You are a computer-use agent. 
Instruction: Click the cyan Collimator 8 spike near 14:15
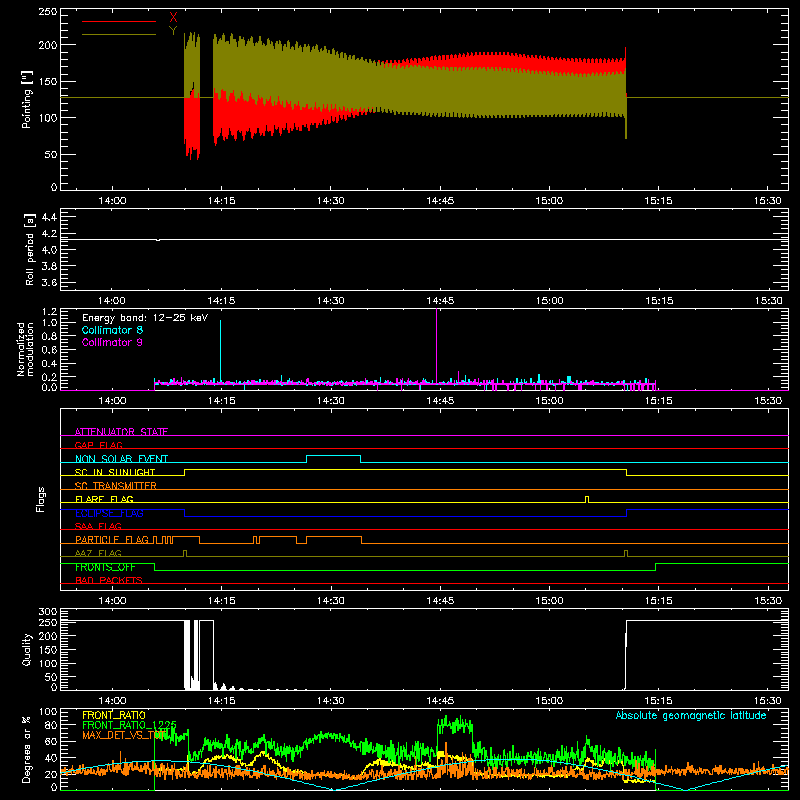(220, 350)
